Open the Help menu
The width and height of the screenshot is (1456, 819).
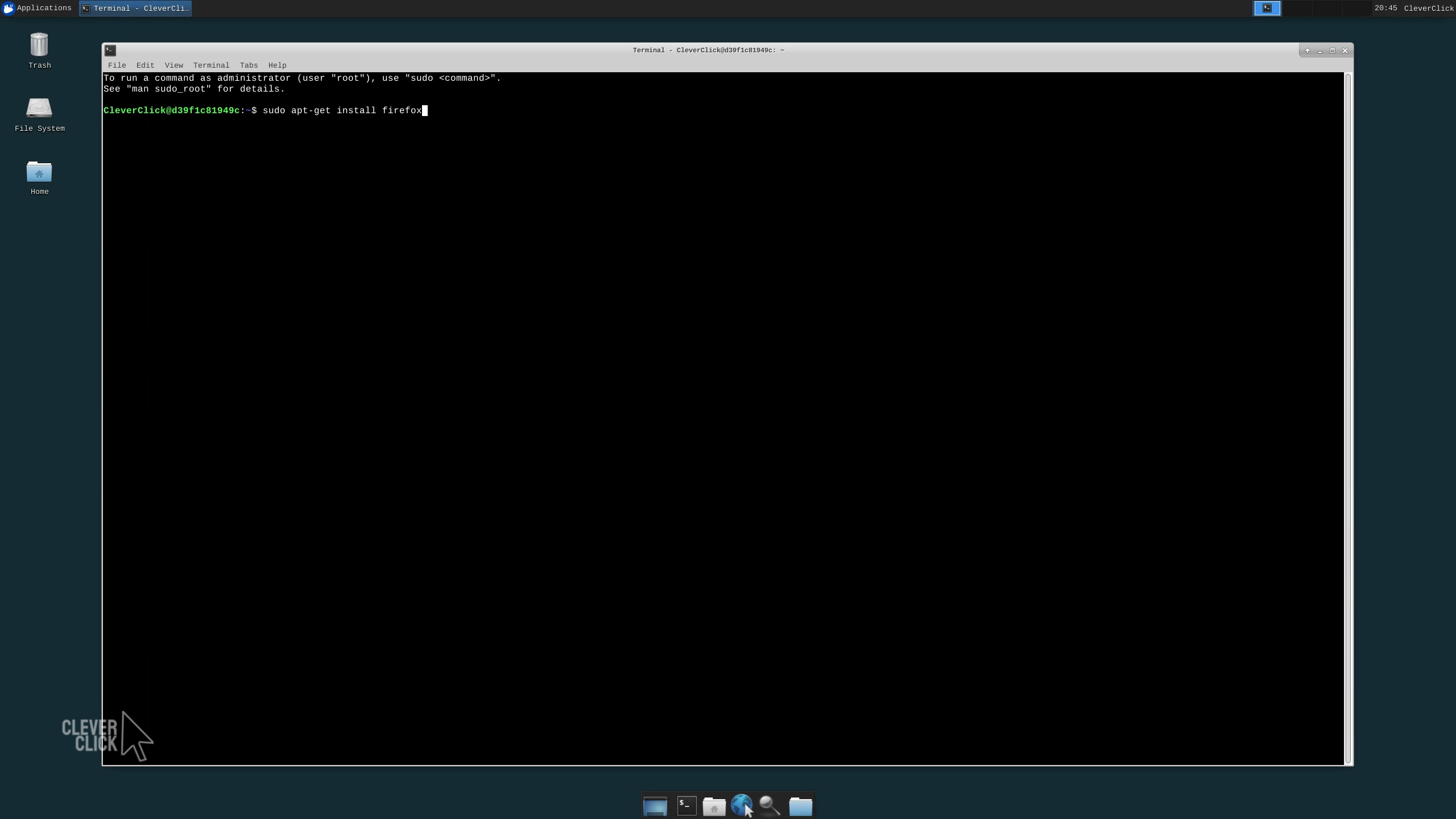277,65
